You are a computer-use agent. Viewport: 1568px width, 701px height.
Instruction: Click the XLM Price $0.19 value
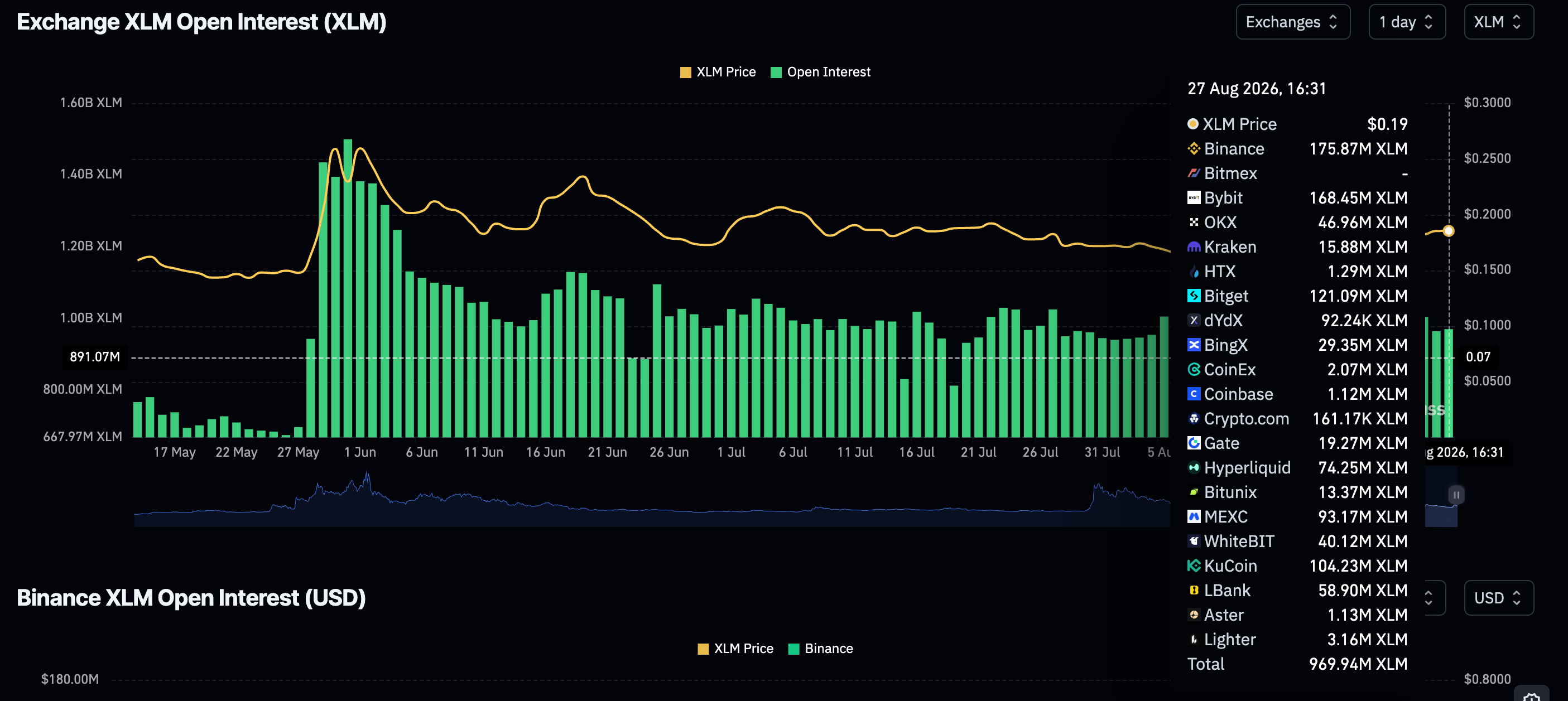(x=1387, y=124)
